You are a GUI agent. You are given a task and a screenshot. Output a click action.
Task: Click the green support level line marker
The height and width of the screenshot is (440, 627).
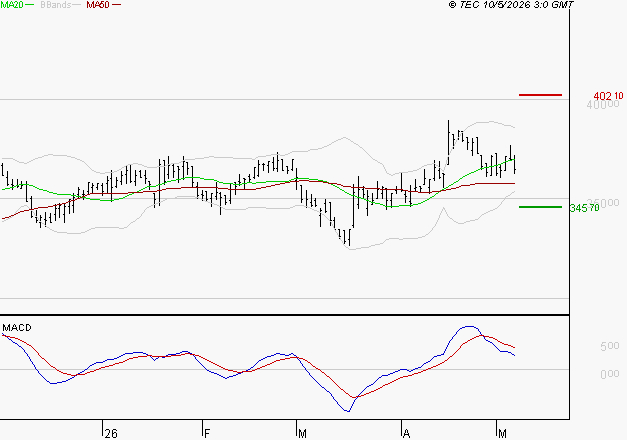540,207
